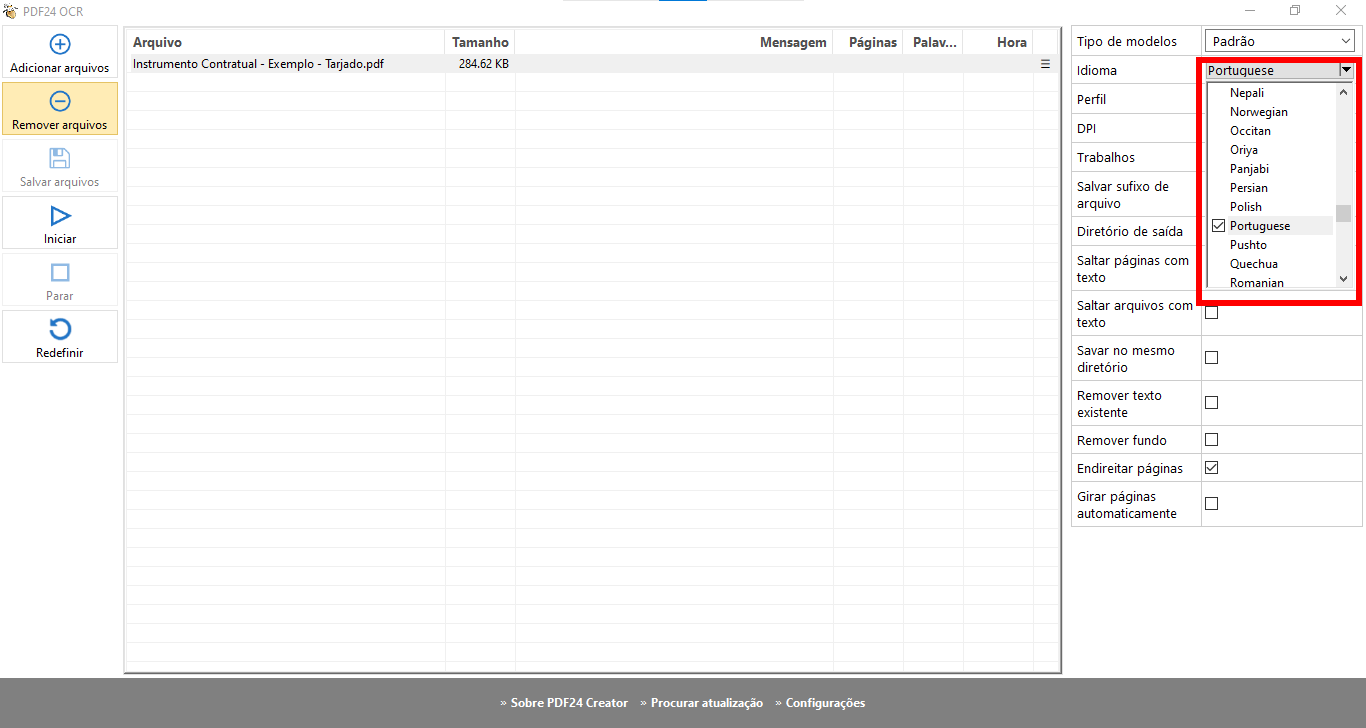
Task: Tick the Remover texto existente checkbox
Action: [1211, 403]
